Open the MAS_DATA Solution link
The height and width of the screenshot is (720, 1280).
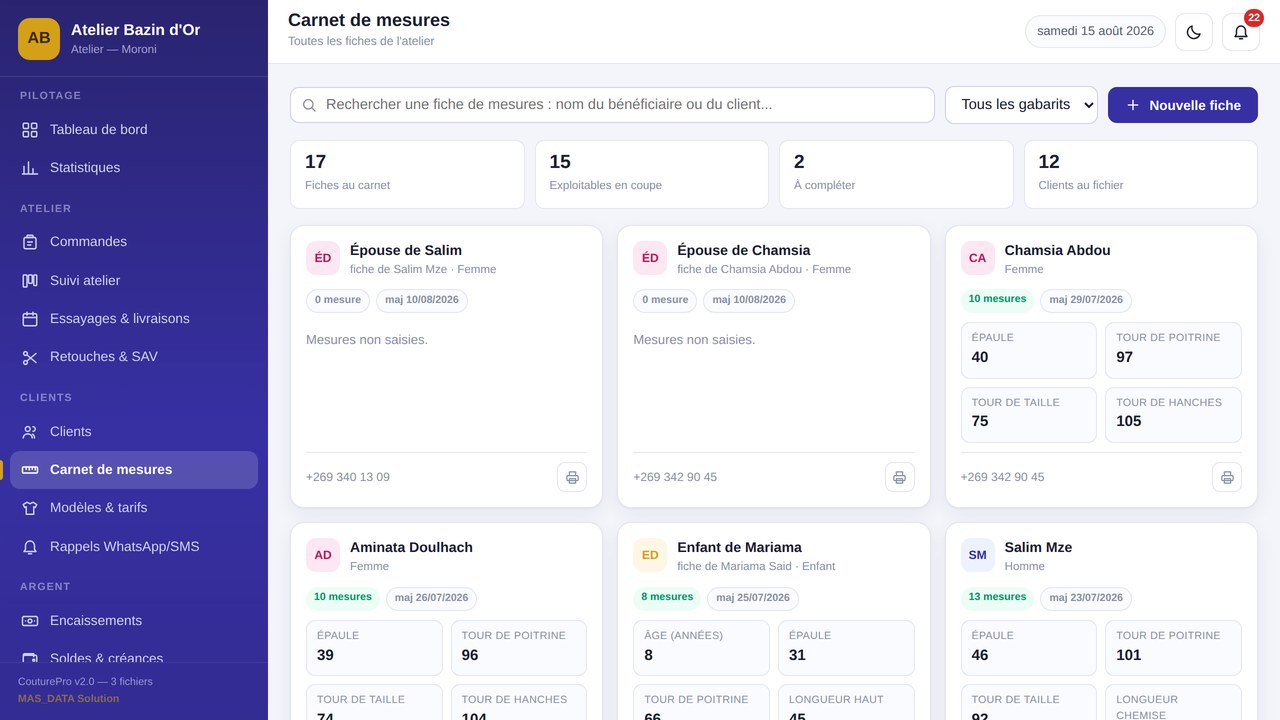[68, 698]
